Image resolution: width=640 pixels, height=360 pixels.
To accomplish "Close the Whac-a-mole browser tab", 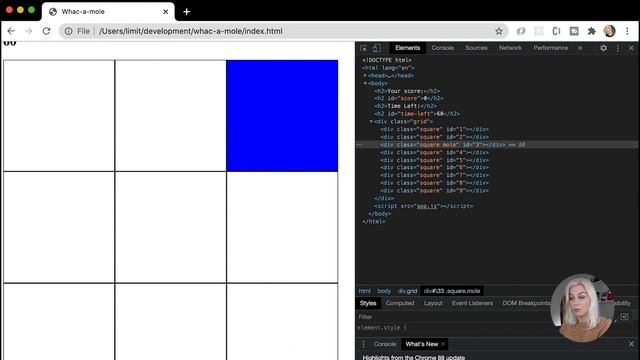I will pyautogui.click(x=165, y=11).
